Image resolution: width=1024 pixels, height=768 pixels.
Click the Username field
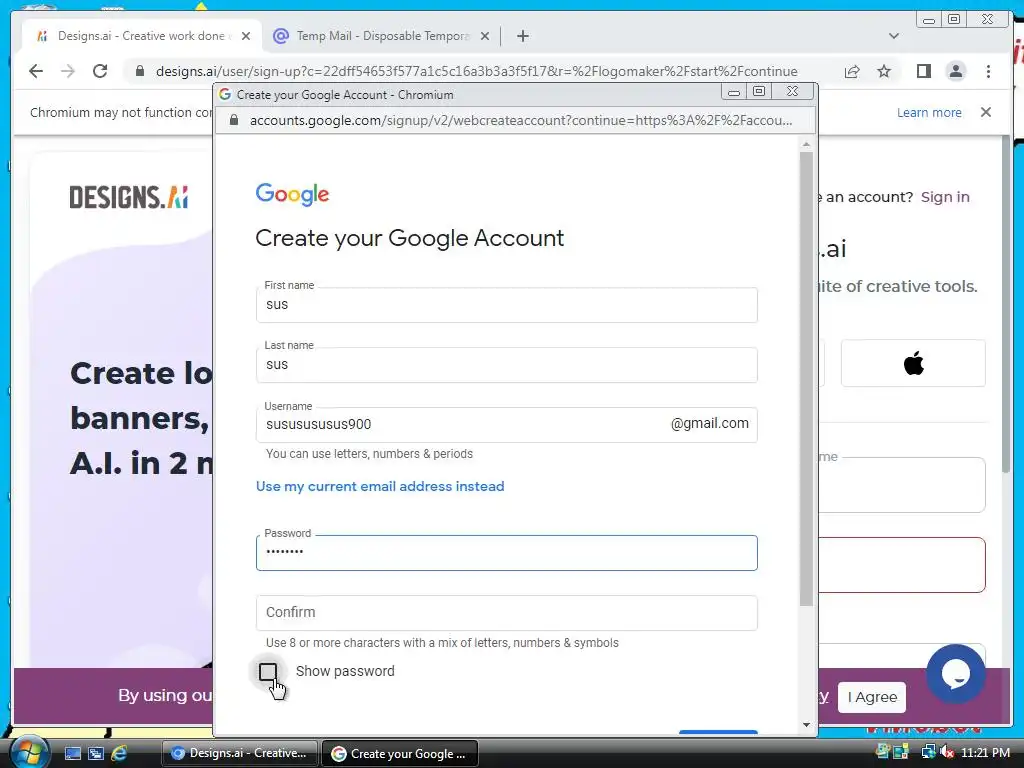point(506,424)
